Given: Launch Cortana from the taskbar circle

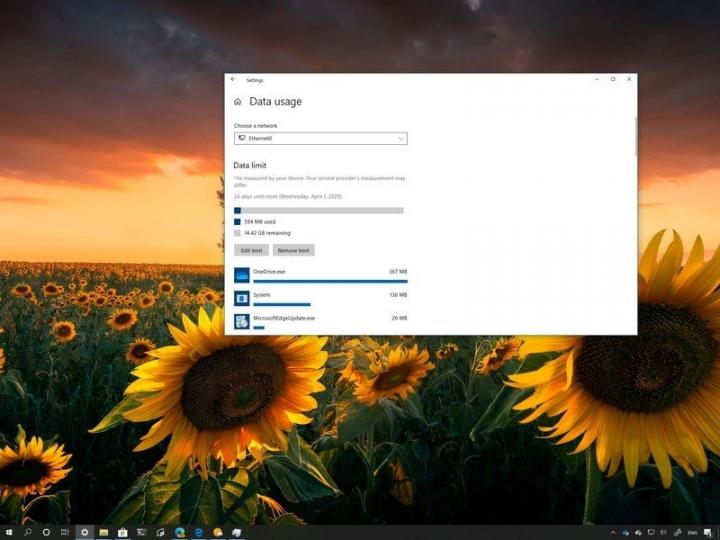Looking at the screenshot, I should (x=46, y=532).
